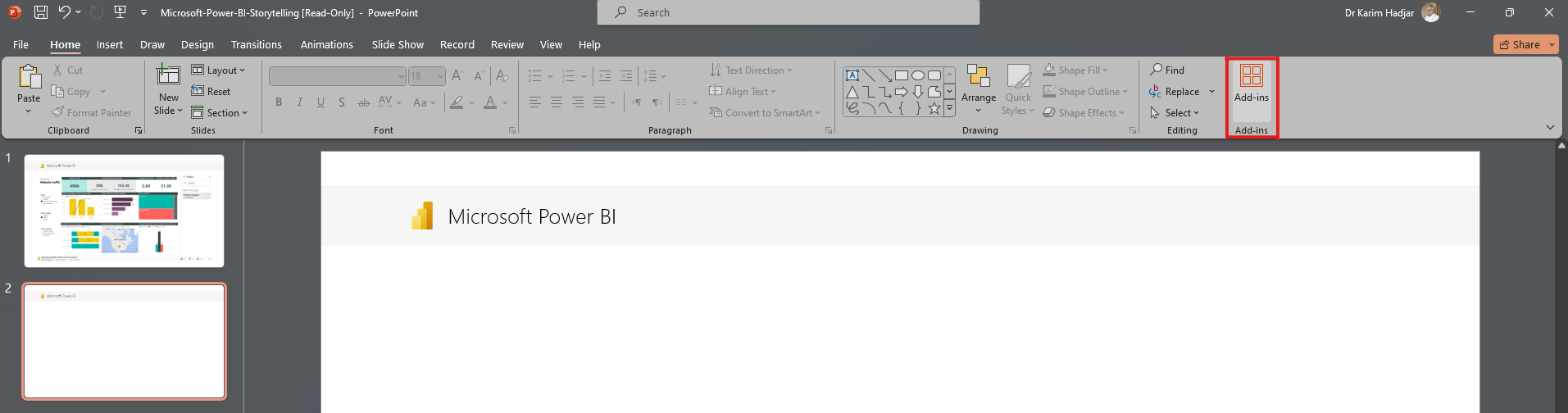This screenshot has height=413, width=1568.
Task: Switch to the Design tab
Action: pos(198,44)
